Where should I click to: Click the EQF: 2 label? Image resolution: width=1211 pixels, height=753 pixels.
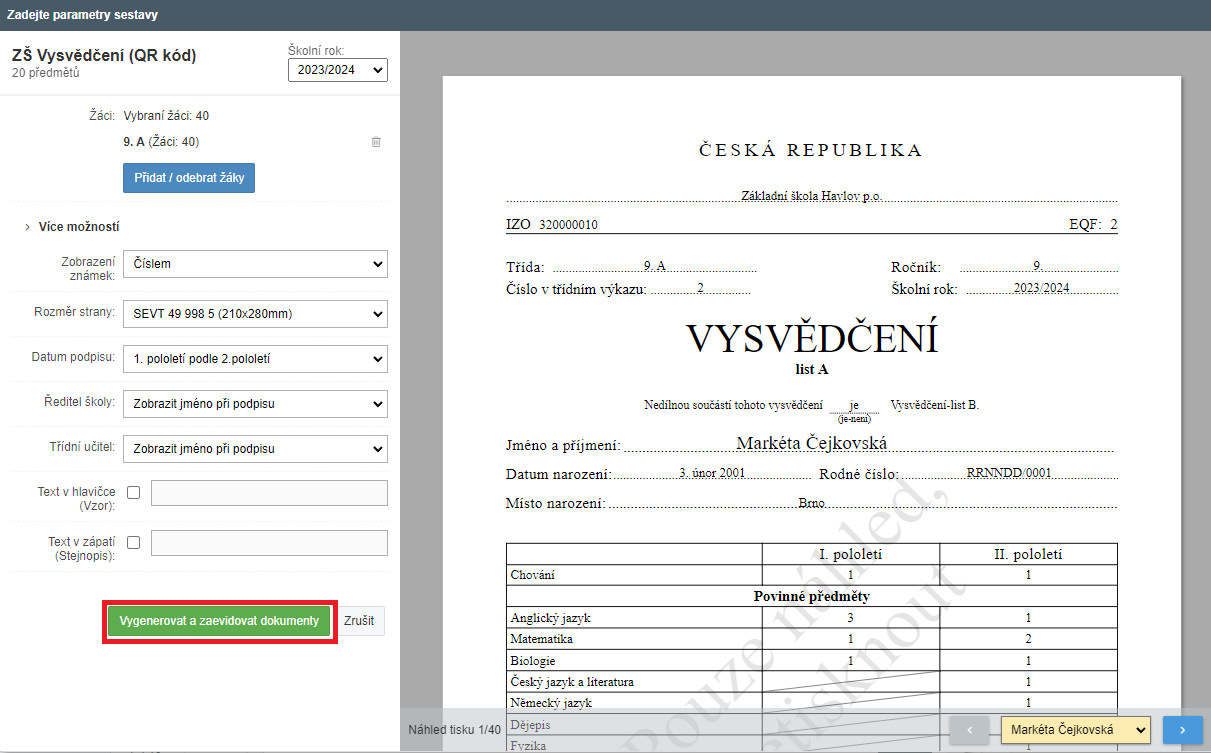(1093, 225)
